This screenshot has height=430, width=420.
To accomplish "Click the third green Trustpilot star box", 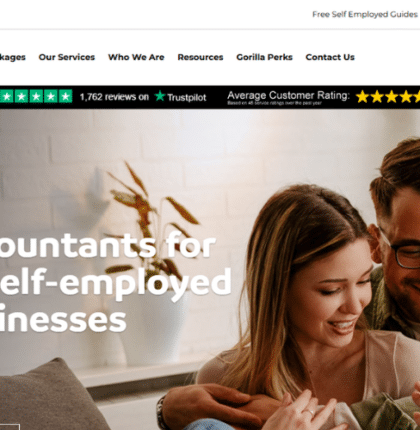I will tap(36, 96).
